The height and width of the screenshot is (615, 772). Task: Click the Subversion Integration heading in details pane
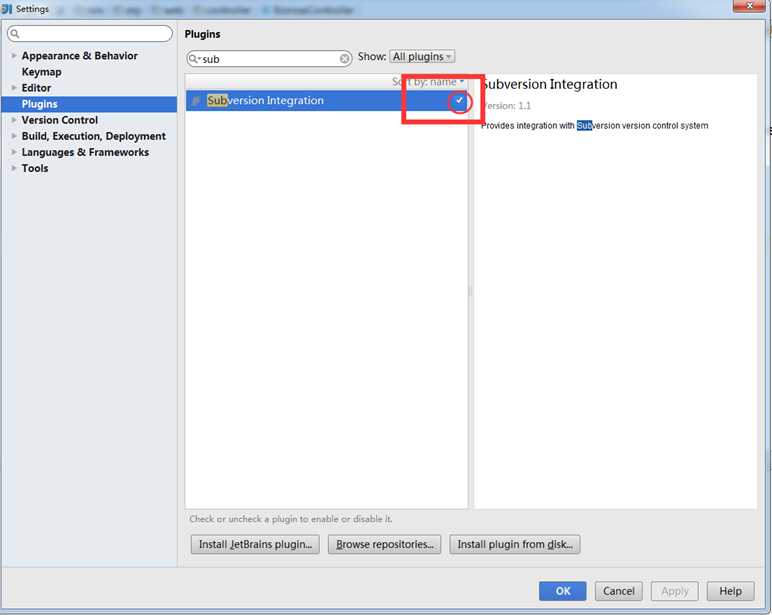(549, 84)
